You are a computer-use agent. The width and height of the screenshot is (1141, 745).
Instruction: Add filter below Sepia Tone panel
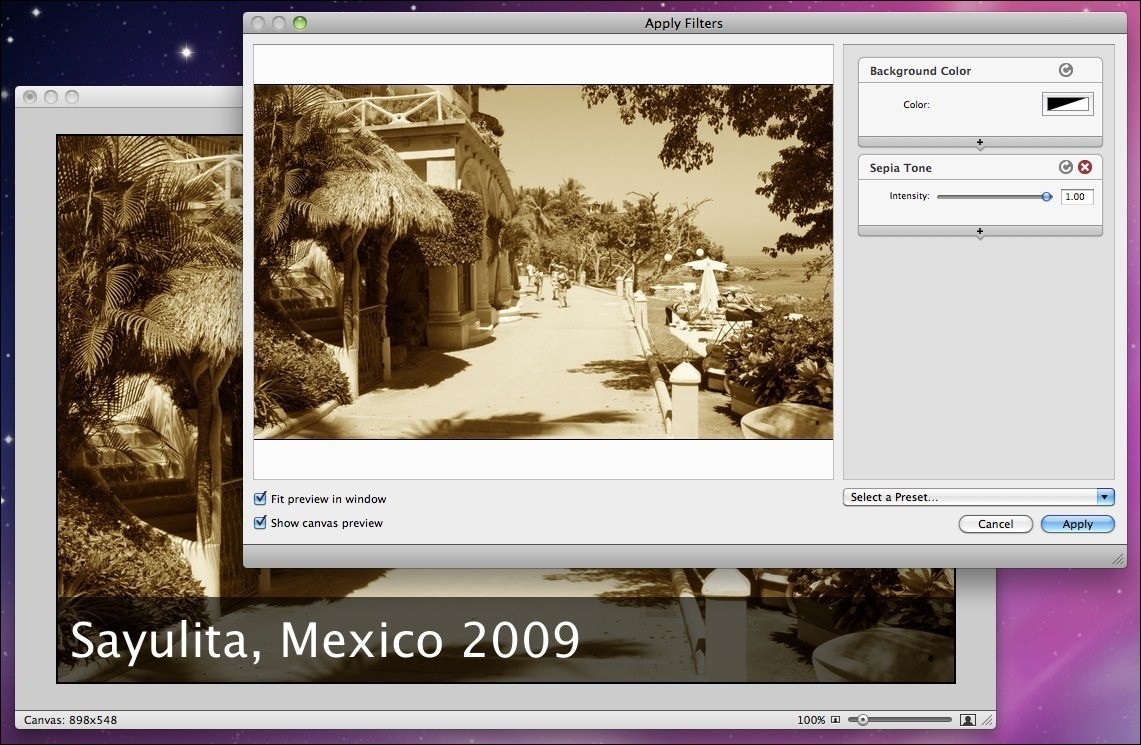[x=980, y=232]
